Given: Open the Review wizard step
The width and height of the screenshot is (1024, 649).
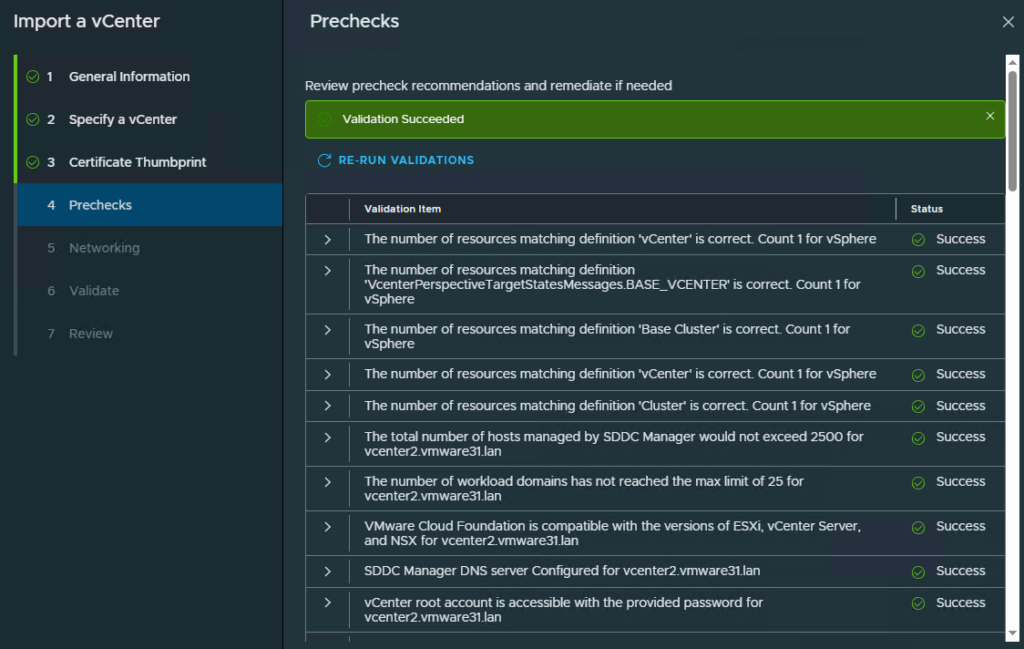Looking at the screenshot, I should (90, 334).
